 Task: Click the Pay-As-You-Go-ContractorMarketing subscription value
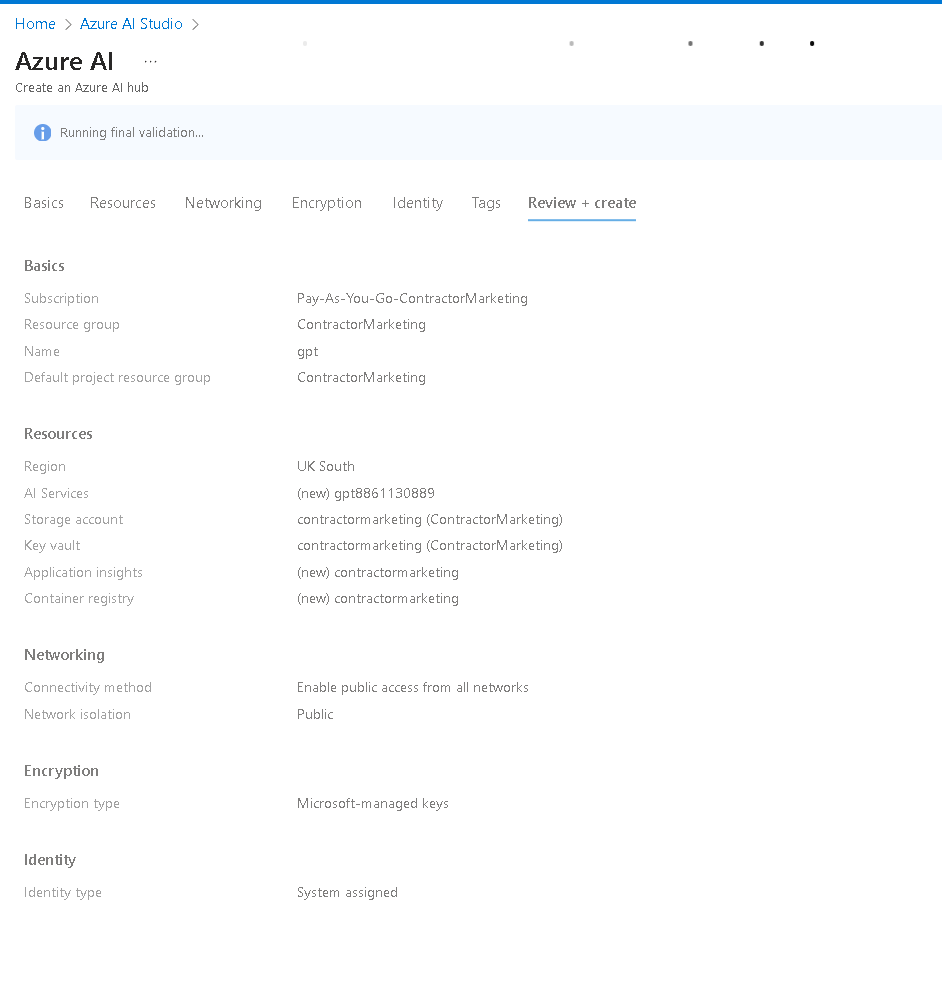click(x=412, y=299)
